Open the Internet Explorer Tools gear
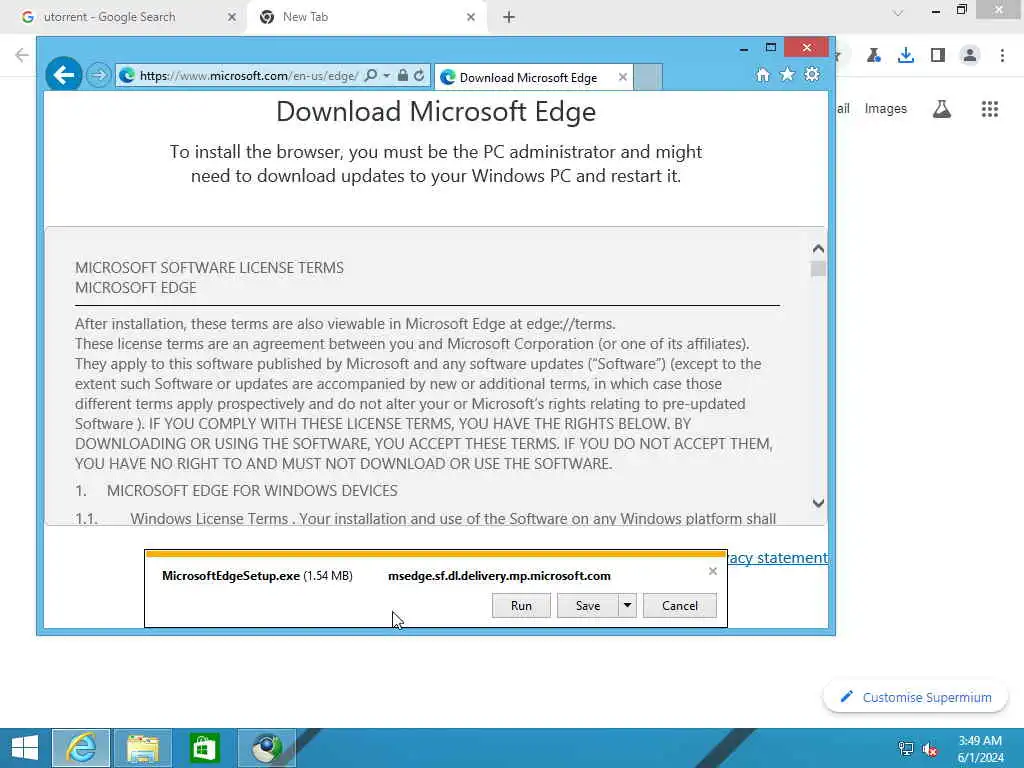Image resolution: width=1024 pixels, height=768 pixels. tap(812, 74)
